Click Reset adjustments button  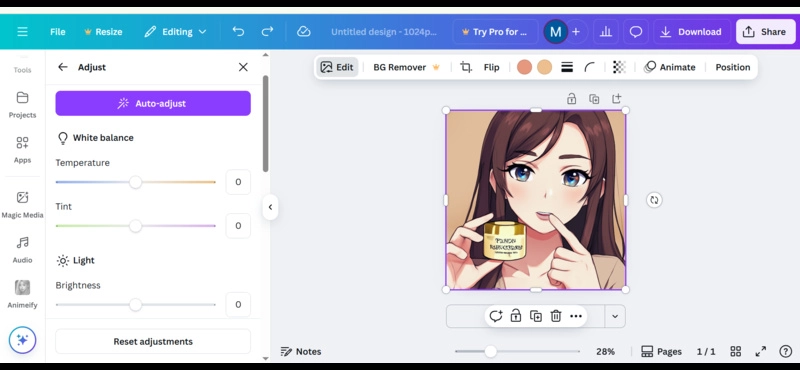point(153,341)
